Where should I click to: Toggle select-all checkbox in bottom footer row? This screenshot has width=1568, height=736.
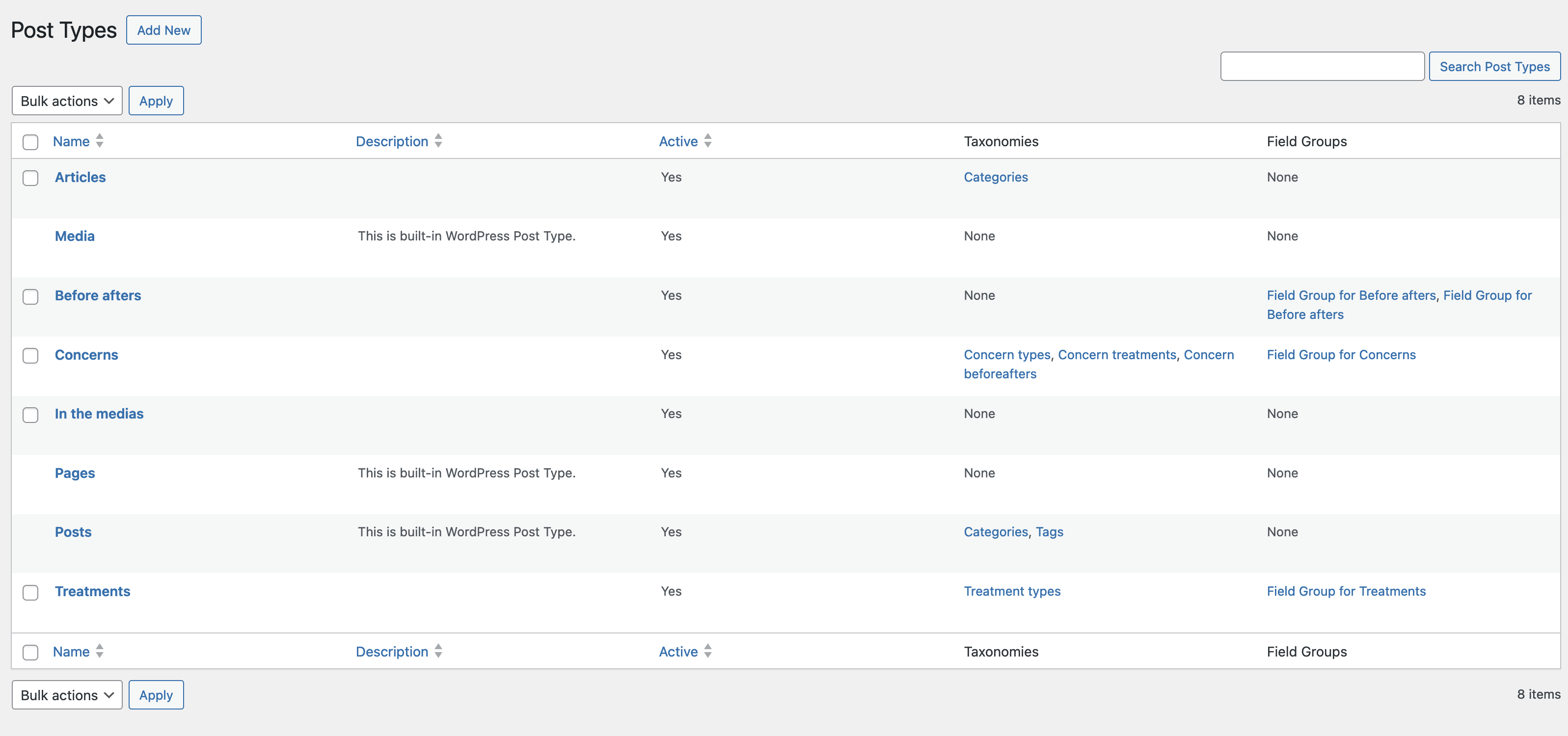pyautogui.click(x=30, y=653)
